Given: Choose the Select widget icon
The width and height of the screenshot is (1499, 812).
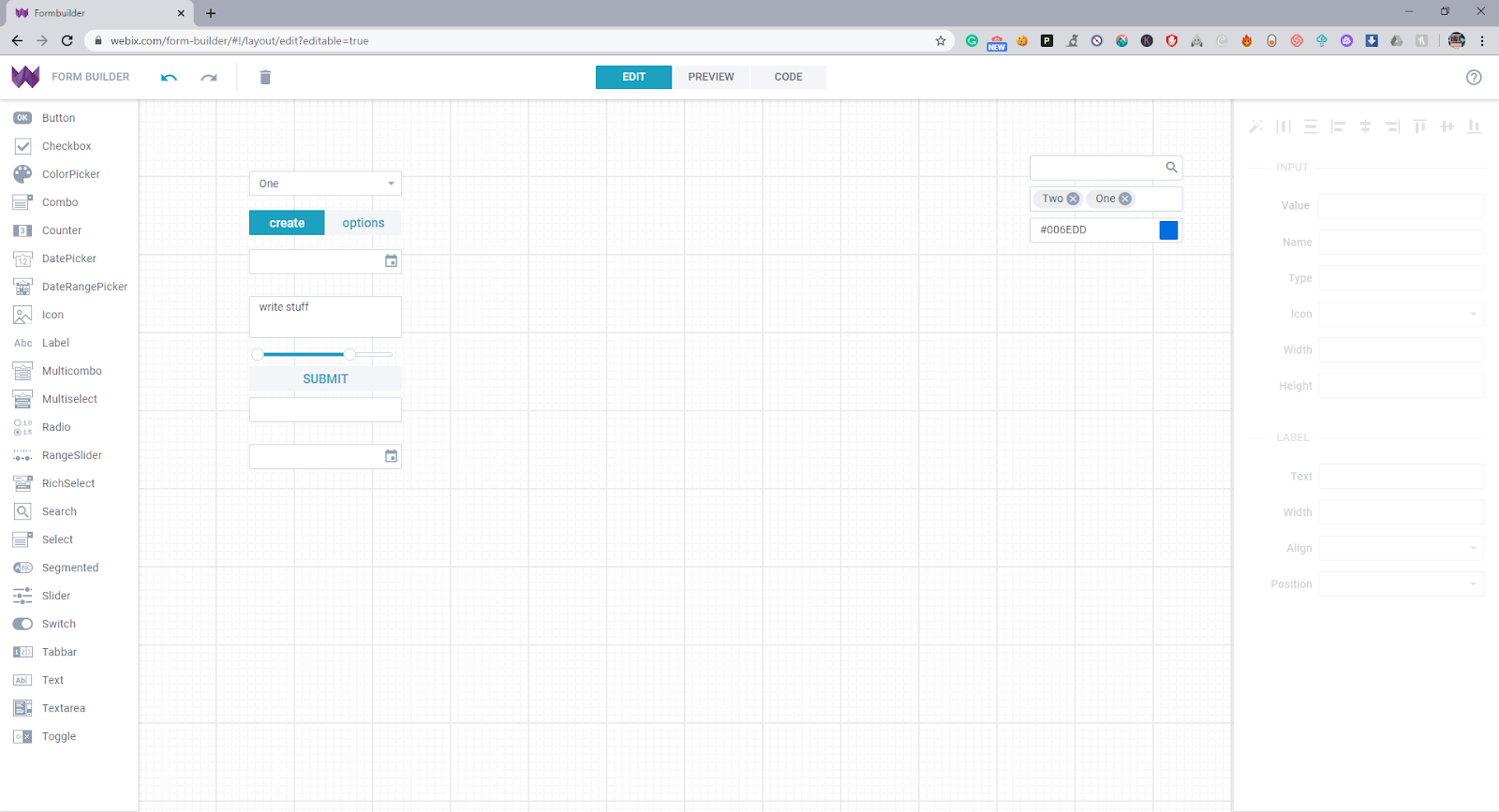Looking at the screenshot, I should pos(22,539).
